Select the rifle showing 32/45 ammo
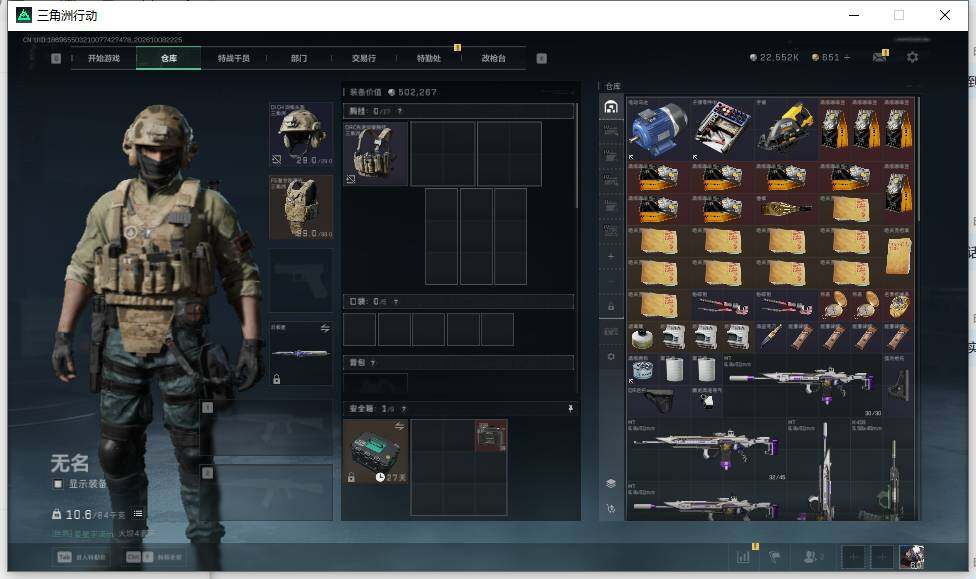 (707, 449)
